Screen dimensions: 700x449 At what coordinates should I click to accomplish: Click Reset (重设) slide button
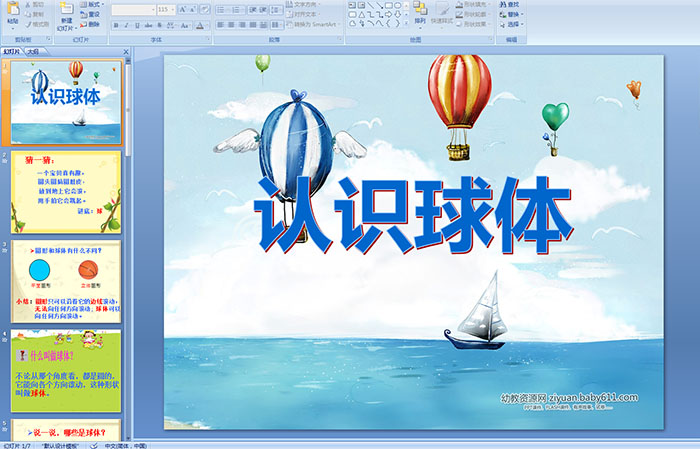[91, 15]
